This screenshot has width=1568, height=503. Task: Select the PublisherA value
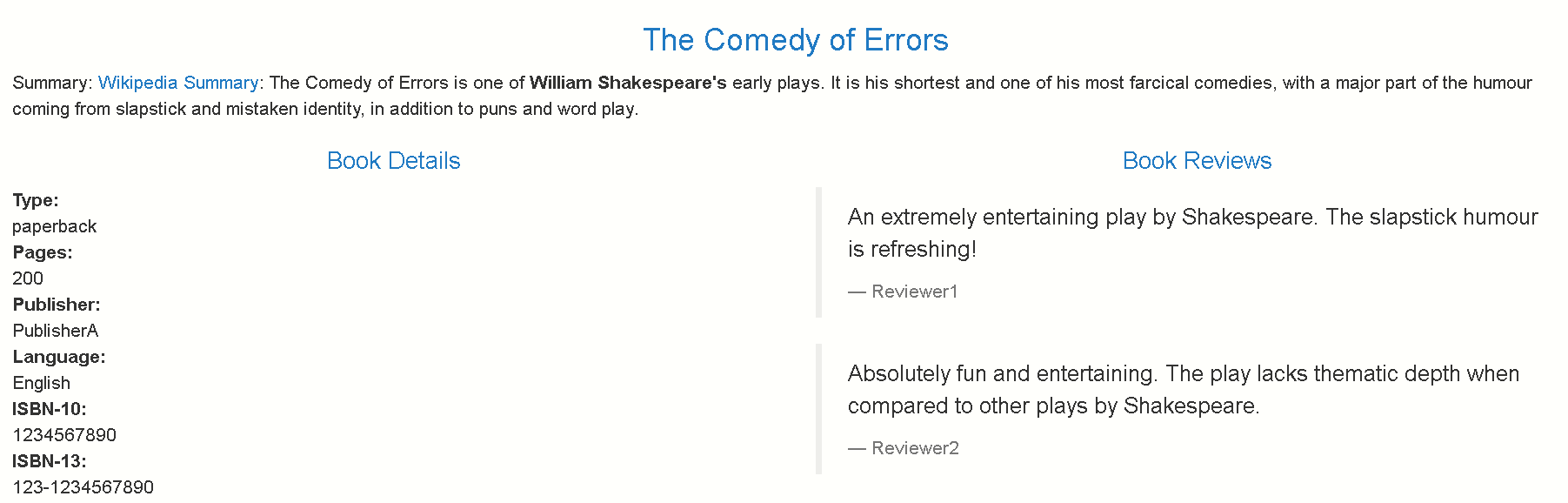point(56,331)
